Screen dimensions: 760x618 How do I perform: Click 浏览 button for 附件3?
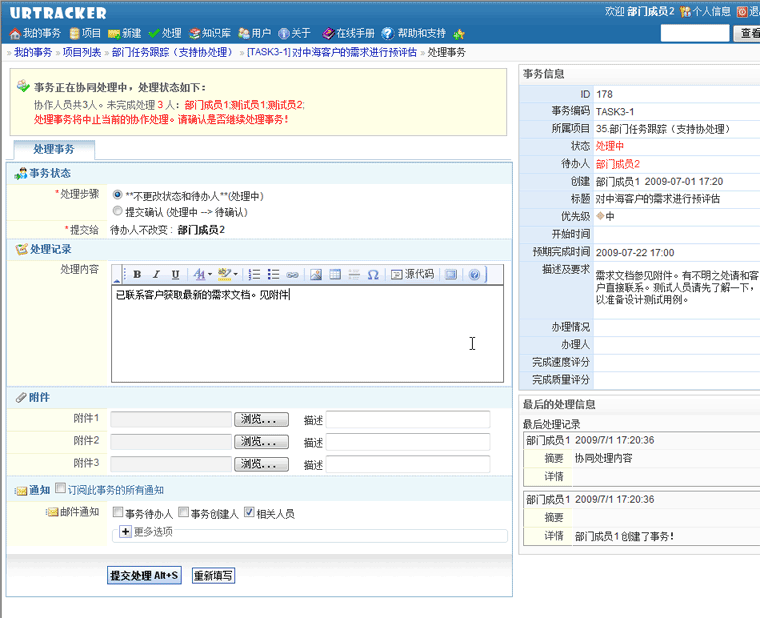tap(261, 464)
